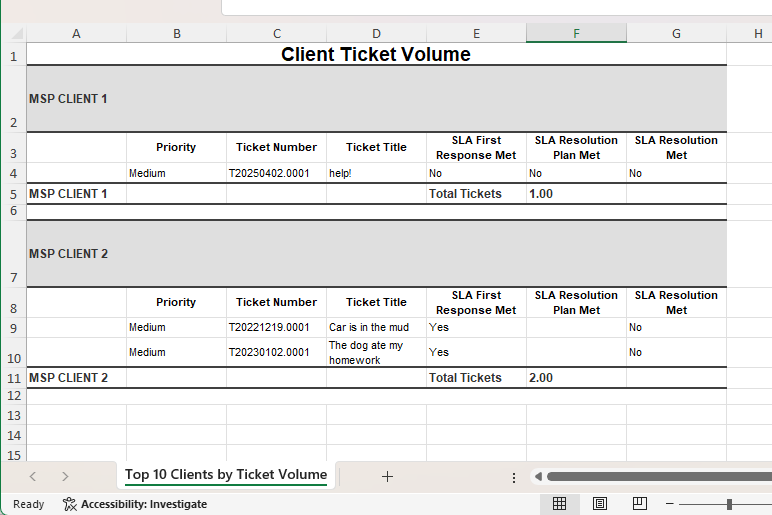Select row 2 header
This screenshot has height=515, width=772.
click(x=13, y=98)
